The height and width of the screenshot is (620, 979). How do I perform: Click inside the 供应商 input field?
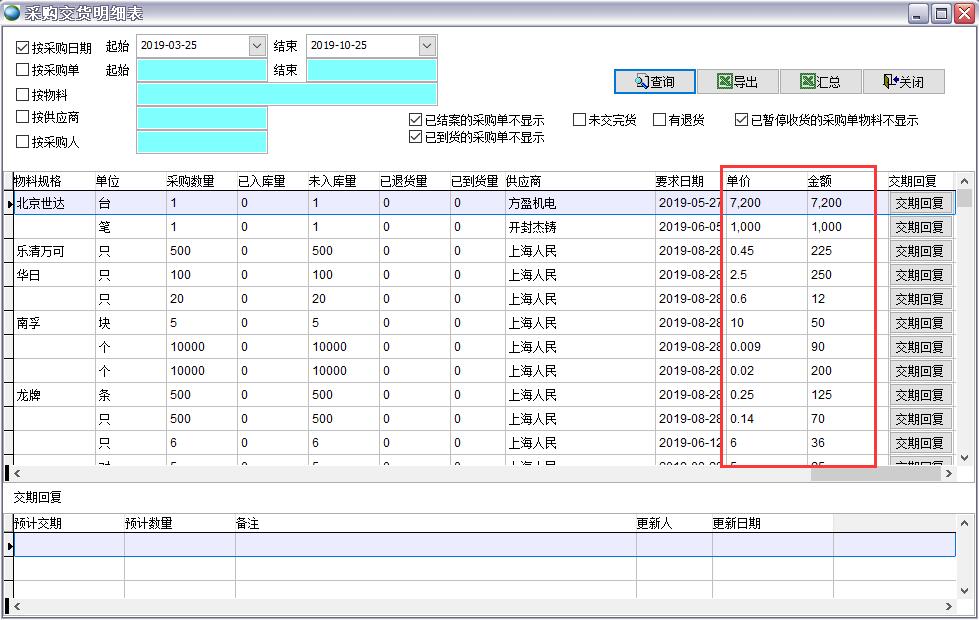(202, 116)
